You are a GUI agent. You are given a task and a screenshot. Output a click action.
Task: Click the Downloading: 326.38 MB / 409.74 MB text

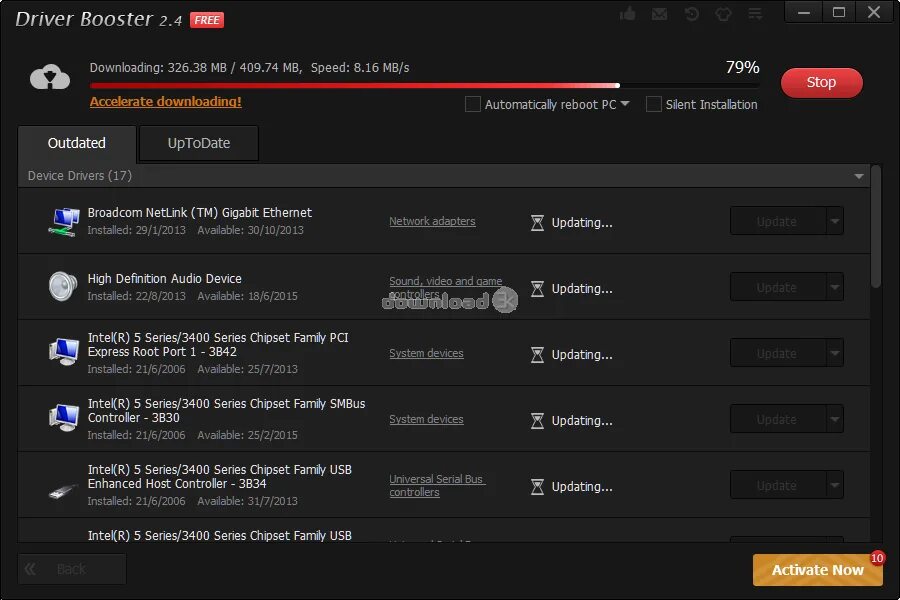[196, 68]
